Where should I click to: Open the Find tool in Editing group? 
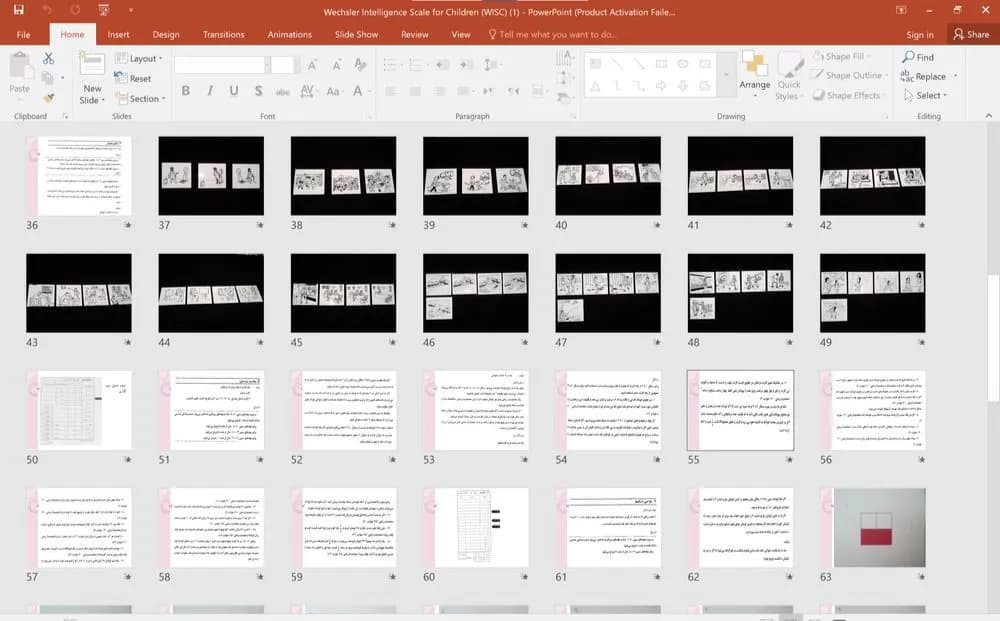click(x=918, y=57)
